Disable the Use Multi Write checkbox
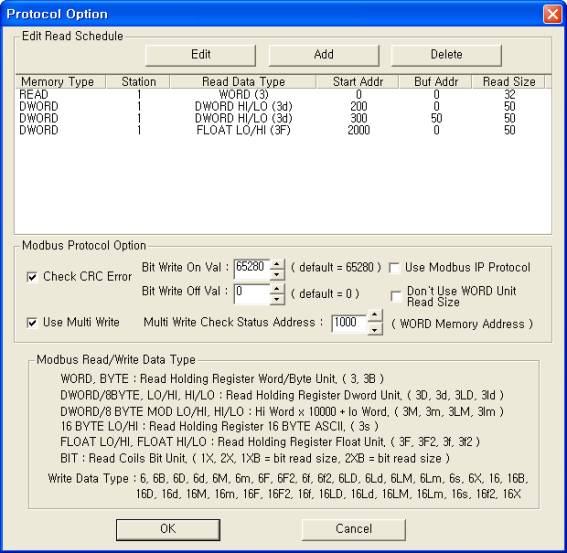 [x=32, y=322]
